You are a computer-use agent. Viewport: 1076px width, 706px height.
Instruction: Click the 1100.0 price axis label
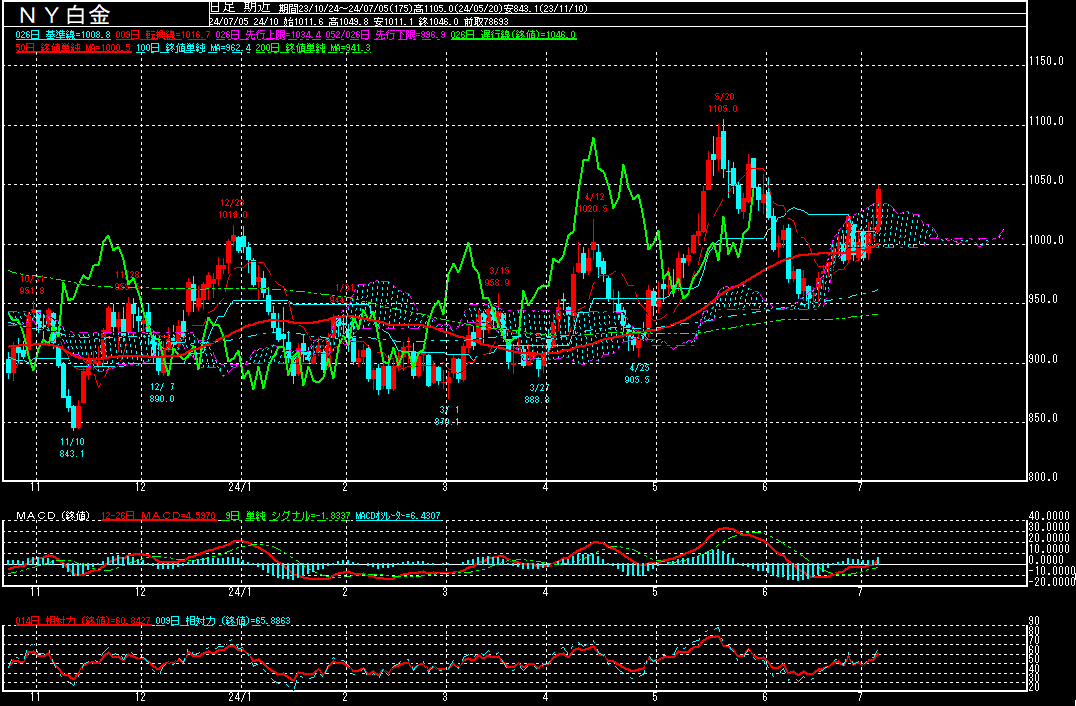pos(1046,121)
